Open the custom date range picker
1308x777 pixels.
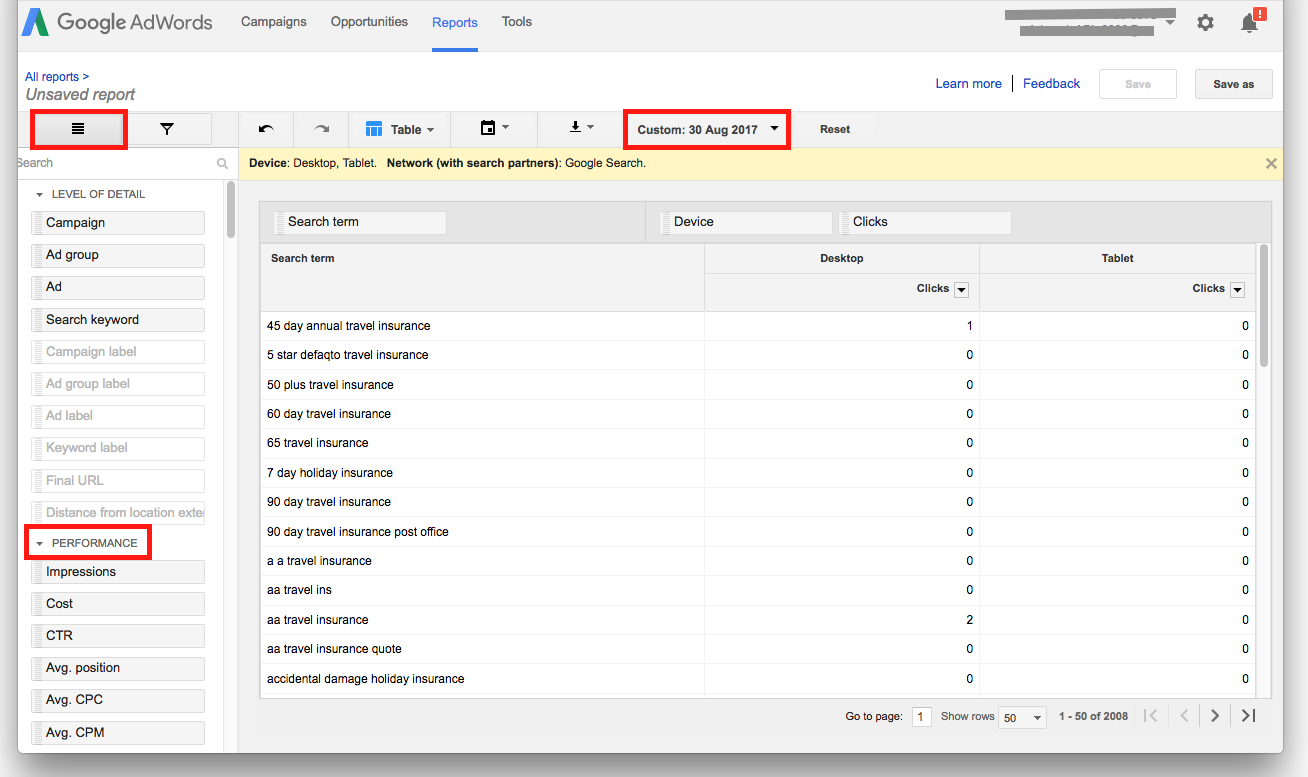707,130
